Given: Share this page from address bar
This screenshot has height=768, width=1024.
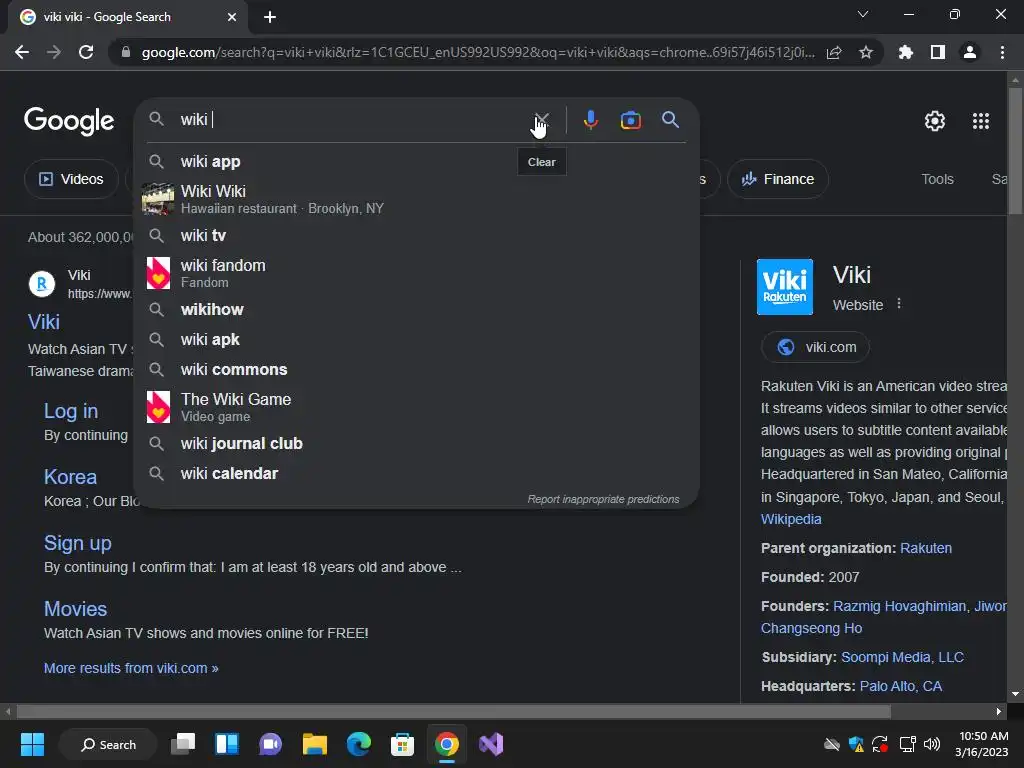Looking at the screenshot, I should 834,52.
